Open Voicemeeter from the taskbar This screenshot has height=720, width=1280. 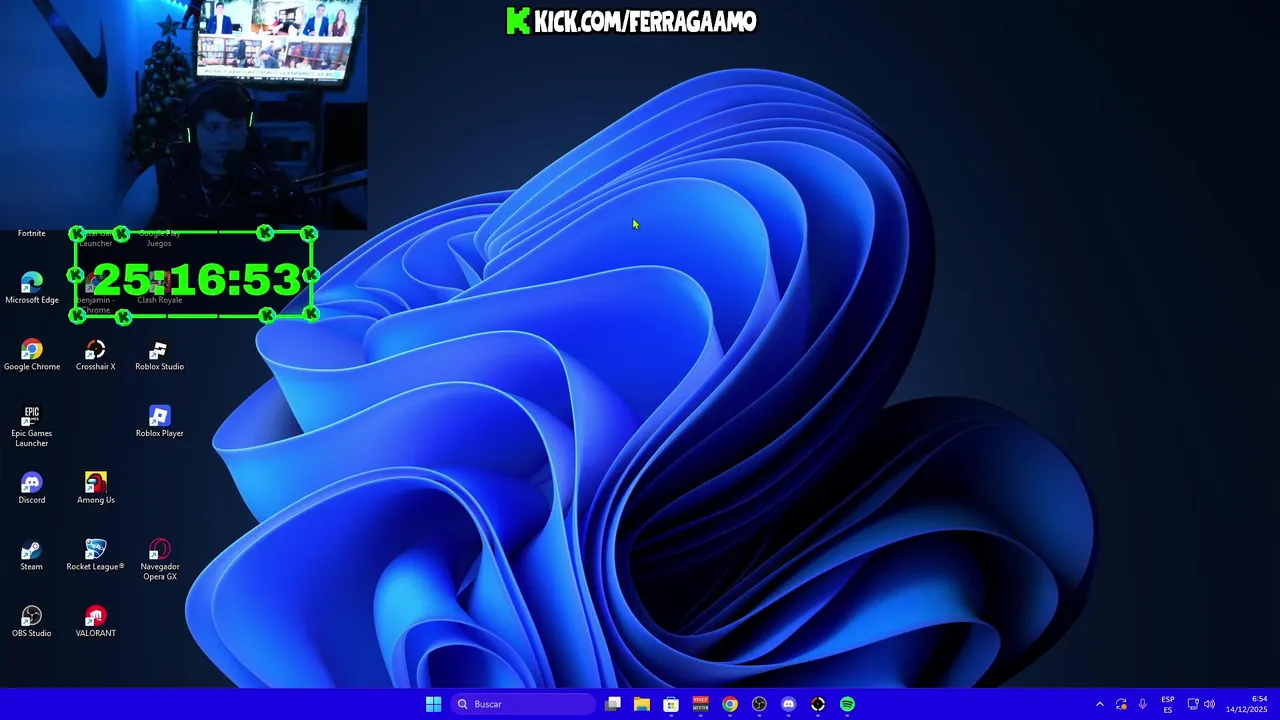point(700,704)
